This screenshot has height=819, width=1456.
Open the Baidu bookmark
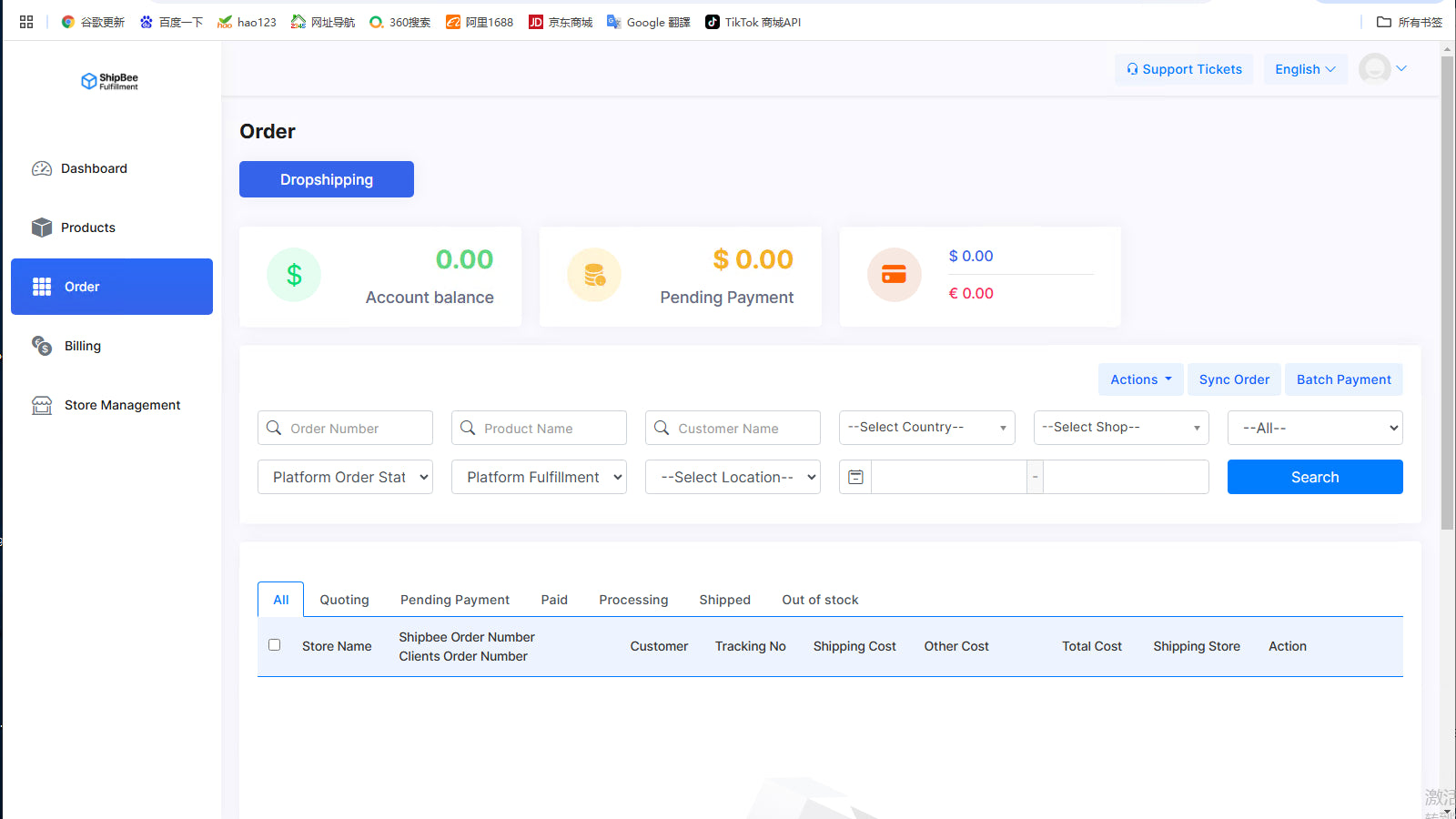[171, 22]
